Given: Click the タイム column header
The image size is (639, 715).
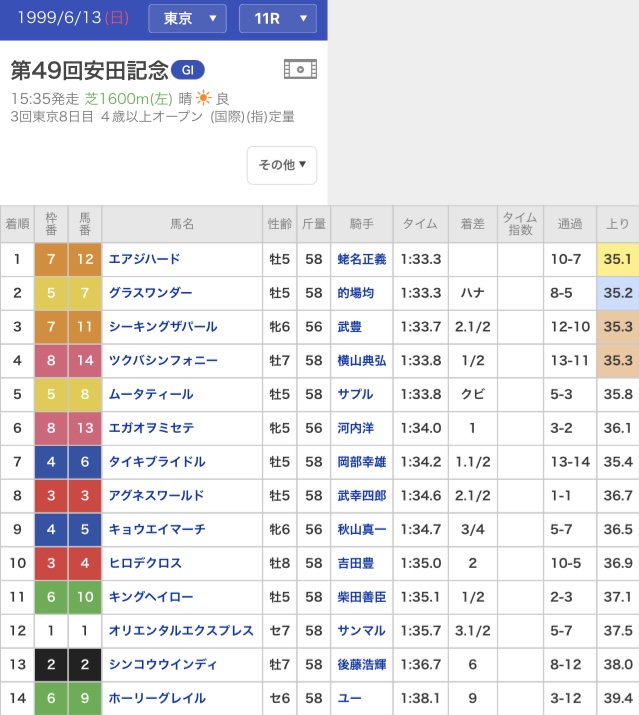Looking at the screenshot, I should click(x=420, y=224).
